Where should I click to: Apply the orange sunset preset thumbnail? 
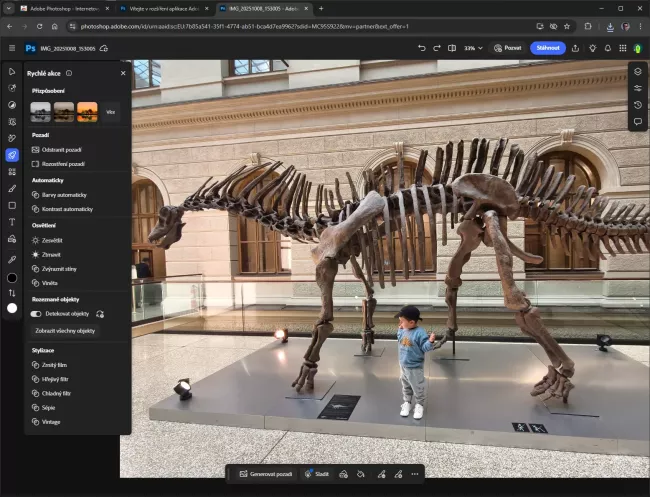pyautogui.click(x=87, y=112)
